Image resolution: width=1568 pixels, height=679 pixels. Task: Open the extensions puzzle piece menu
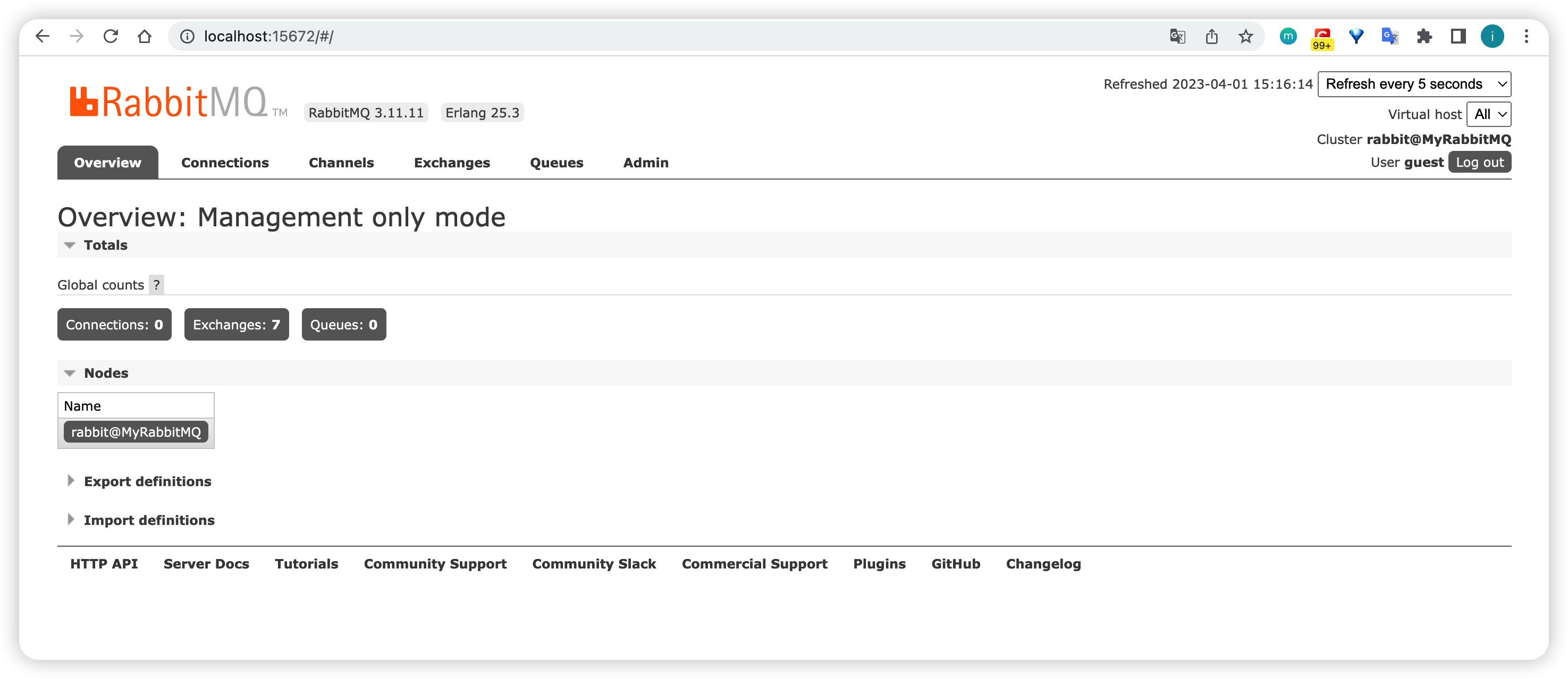pyautogui.click(x=1424, y=37)
